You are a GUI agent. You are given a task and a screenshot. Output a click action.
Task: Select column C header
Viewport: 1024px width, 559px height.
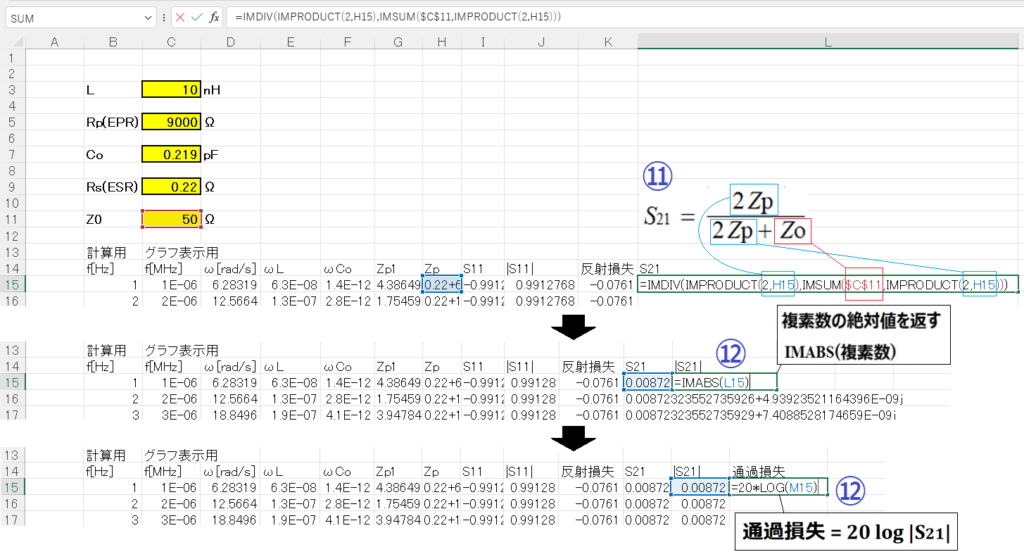point(172,40)
